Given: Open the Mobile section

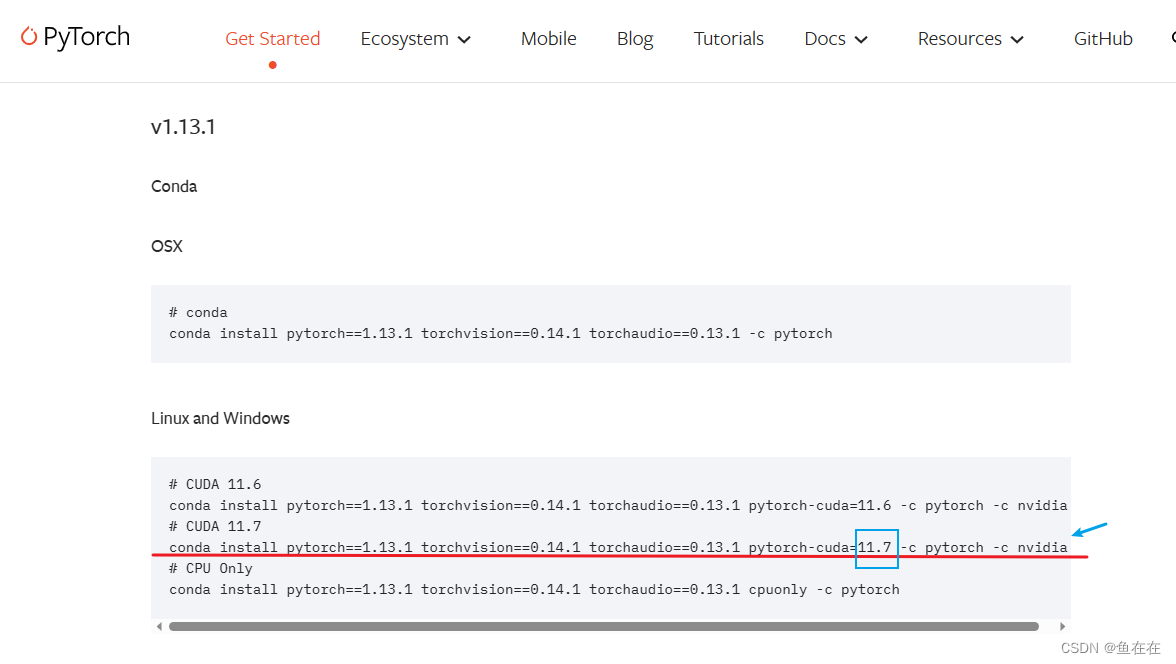Looking at the screenshot, I should click(x=548, y=38).
